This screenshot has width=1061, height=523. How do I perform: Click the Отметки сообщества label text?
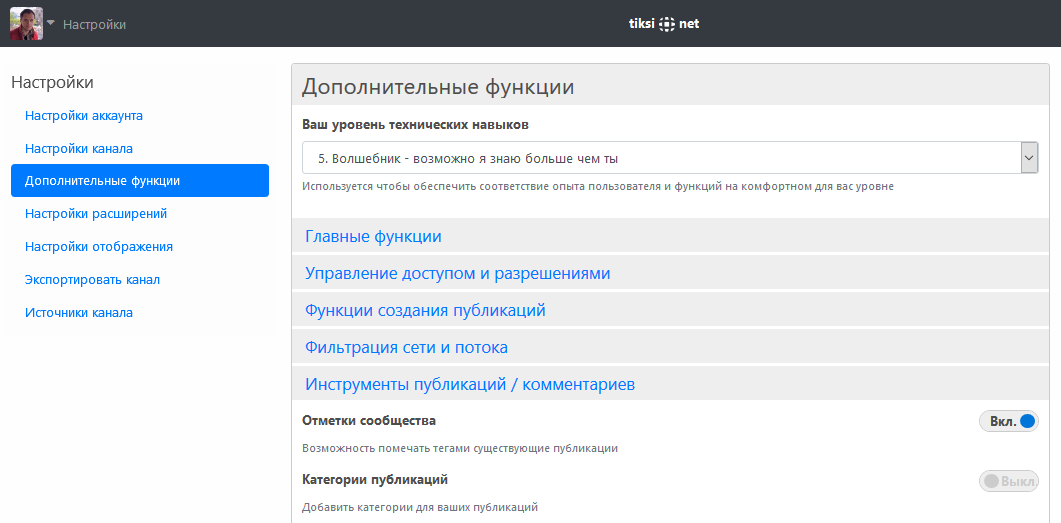pyautogui.click(x=369, y=421)
